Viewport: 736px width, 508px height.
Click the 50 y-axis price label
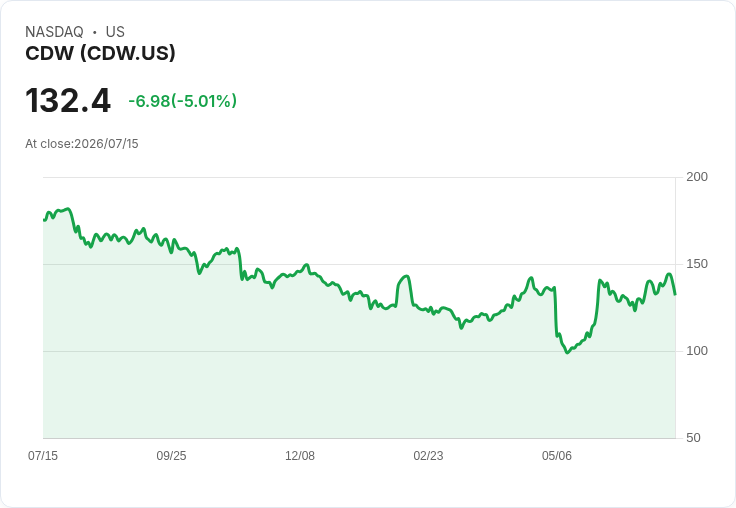pyautogui.click(x=693, y=438)
